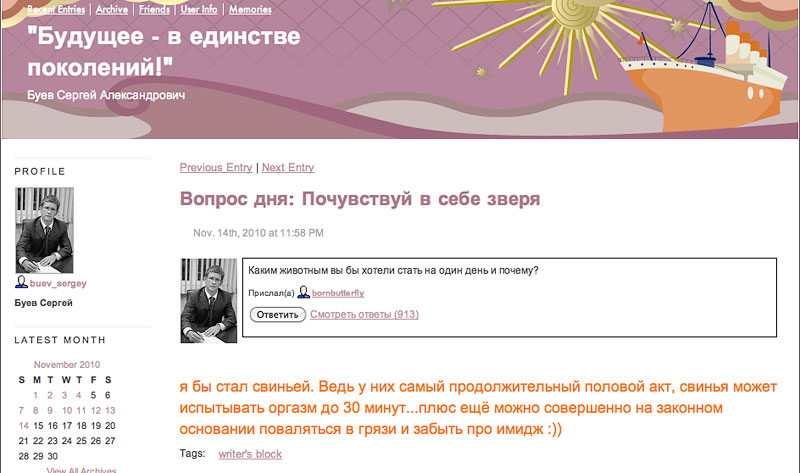This screenshot has height=473, width=800.
Task: Open the Friends page
Action: (x=154, y=10)
